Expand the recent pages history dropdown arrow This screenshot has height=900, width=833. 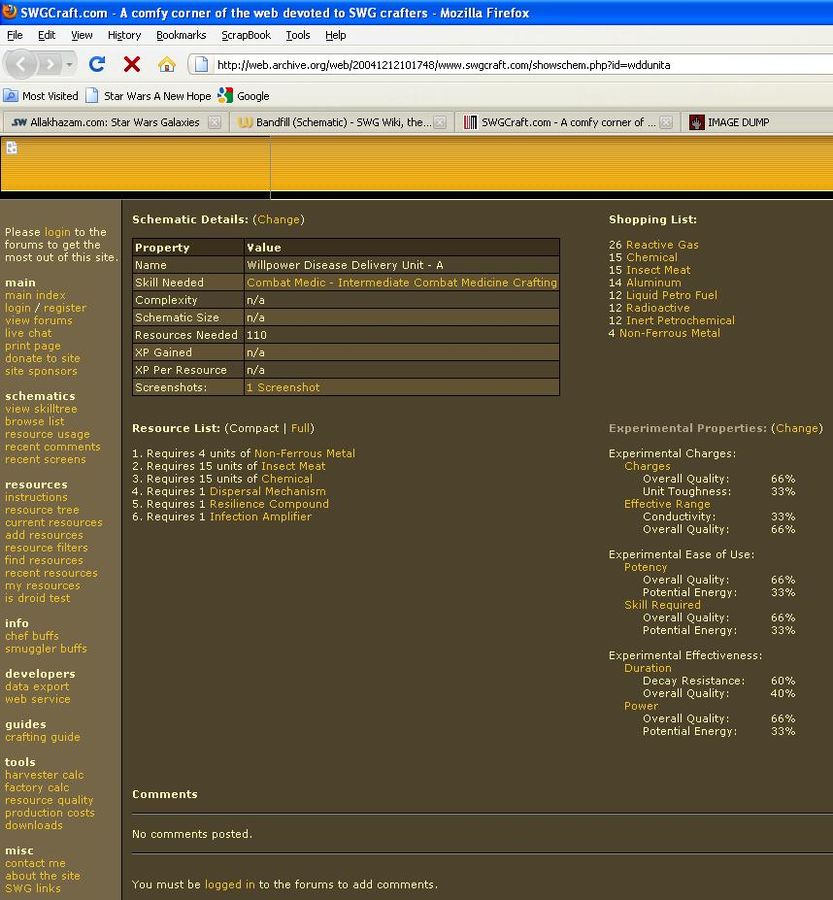point(70,64)
